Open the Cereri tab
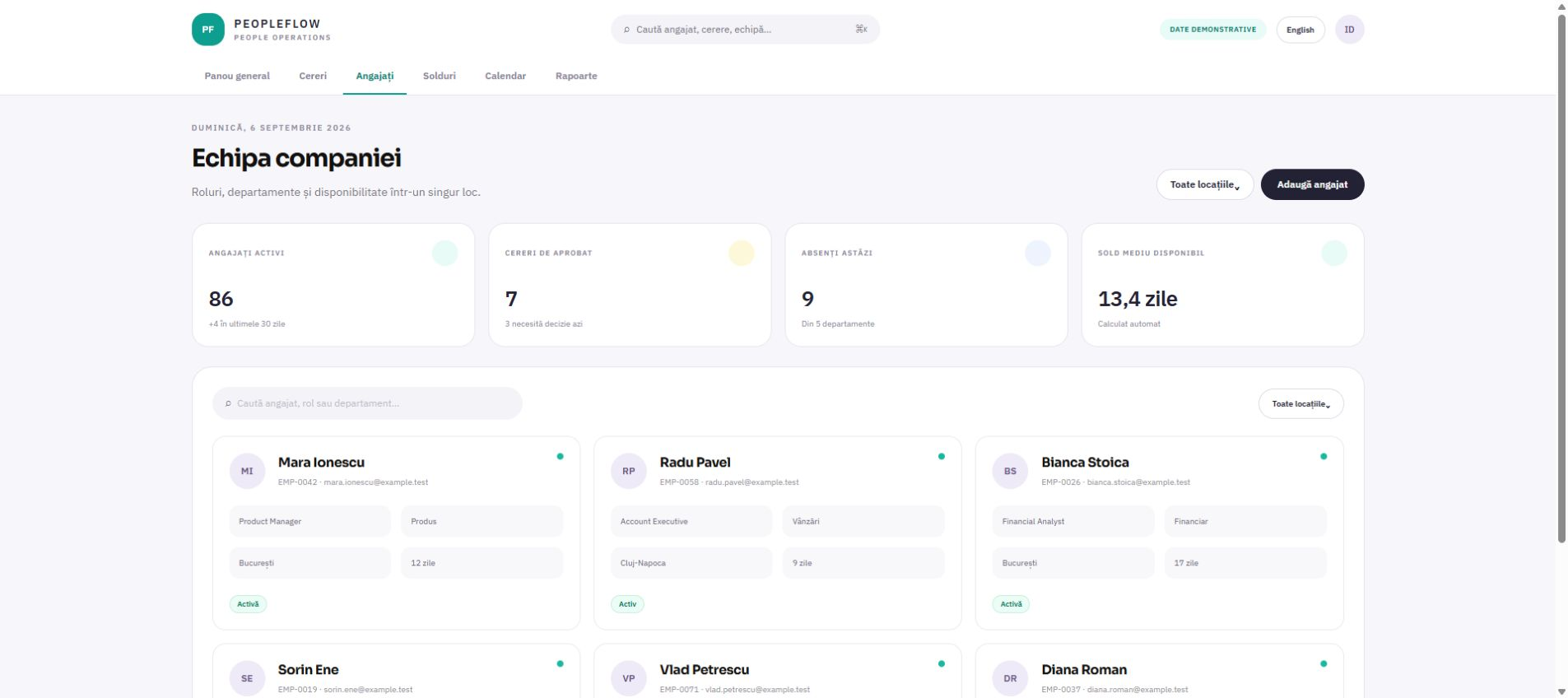The height and width of the screenshot is (698, 1568). point(313,76)
